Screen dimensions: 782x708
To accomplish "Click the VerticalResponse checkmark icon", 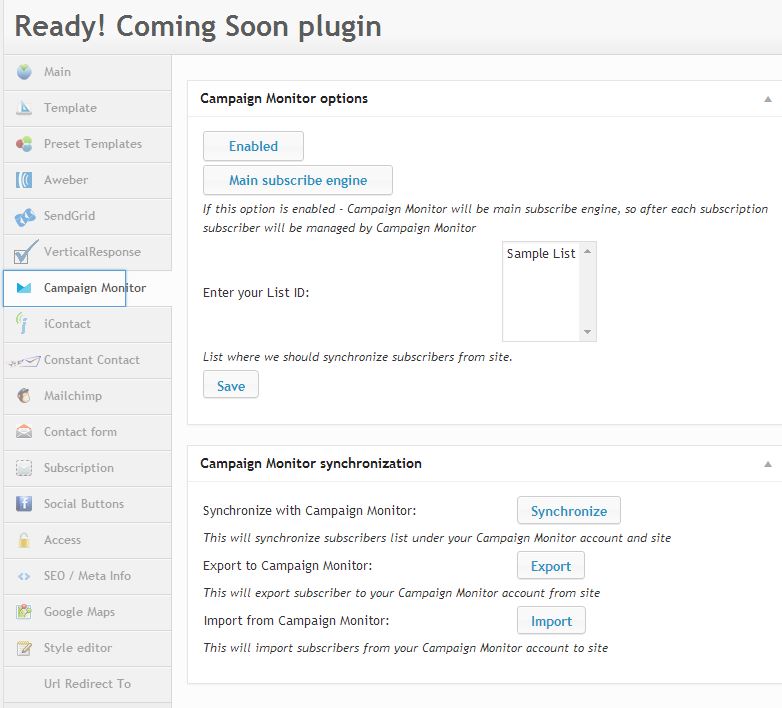I will [x=25, y=252].
